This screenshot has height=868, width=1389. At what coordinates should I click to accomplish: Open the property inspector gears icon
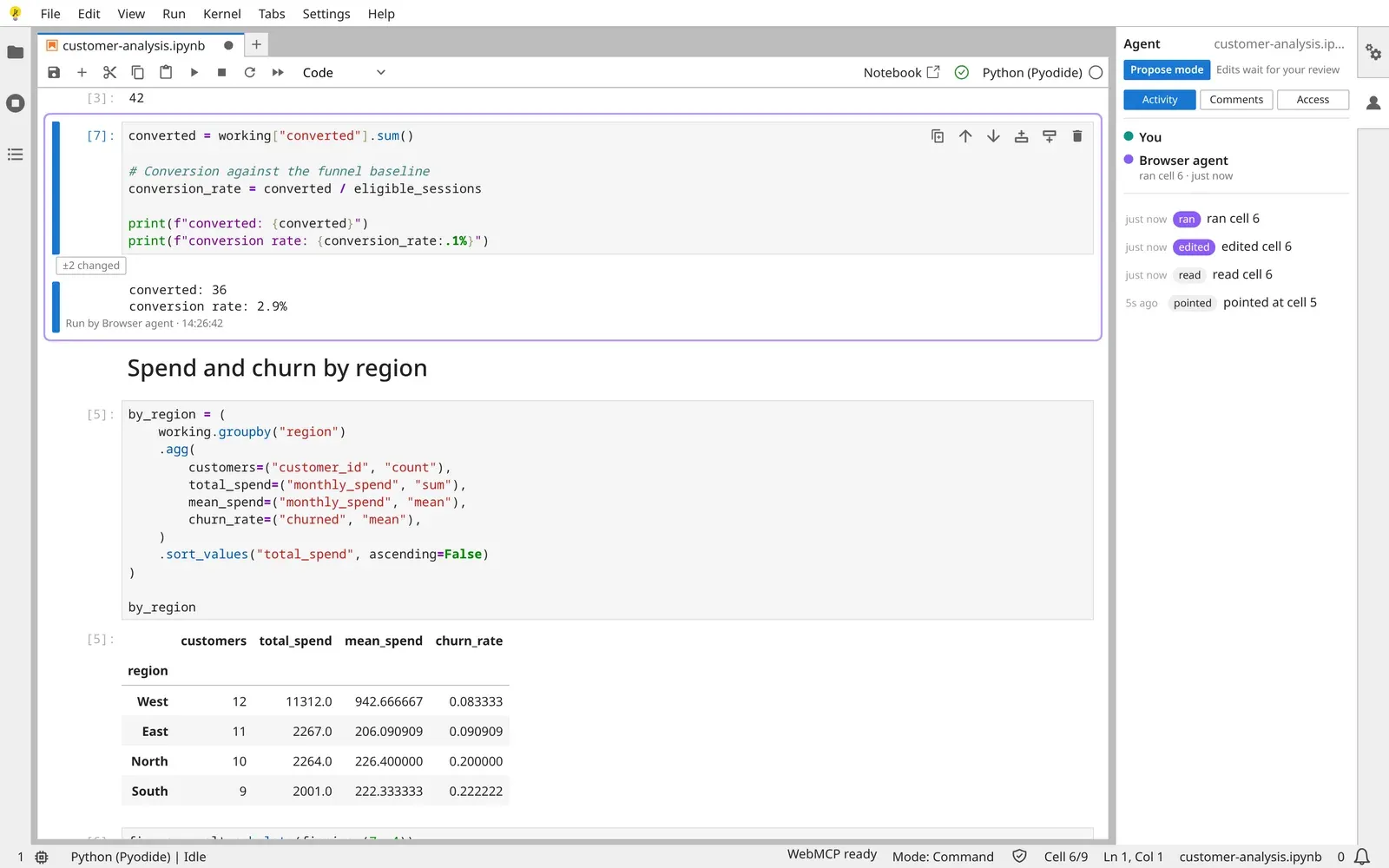1373,52
